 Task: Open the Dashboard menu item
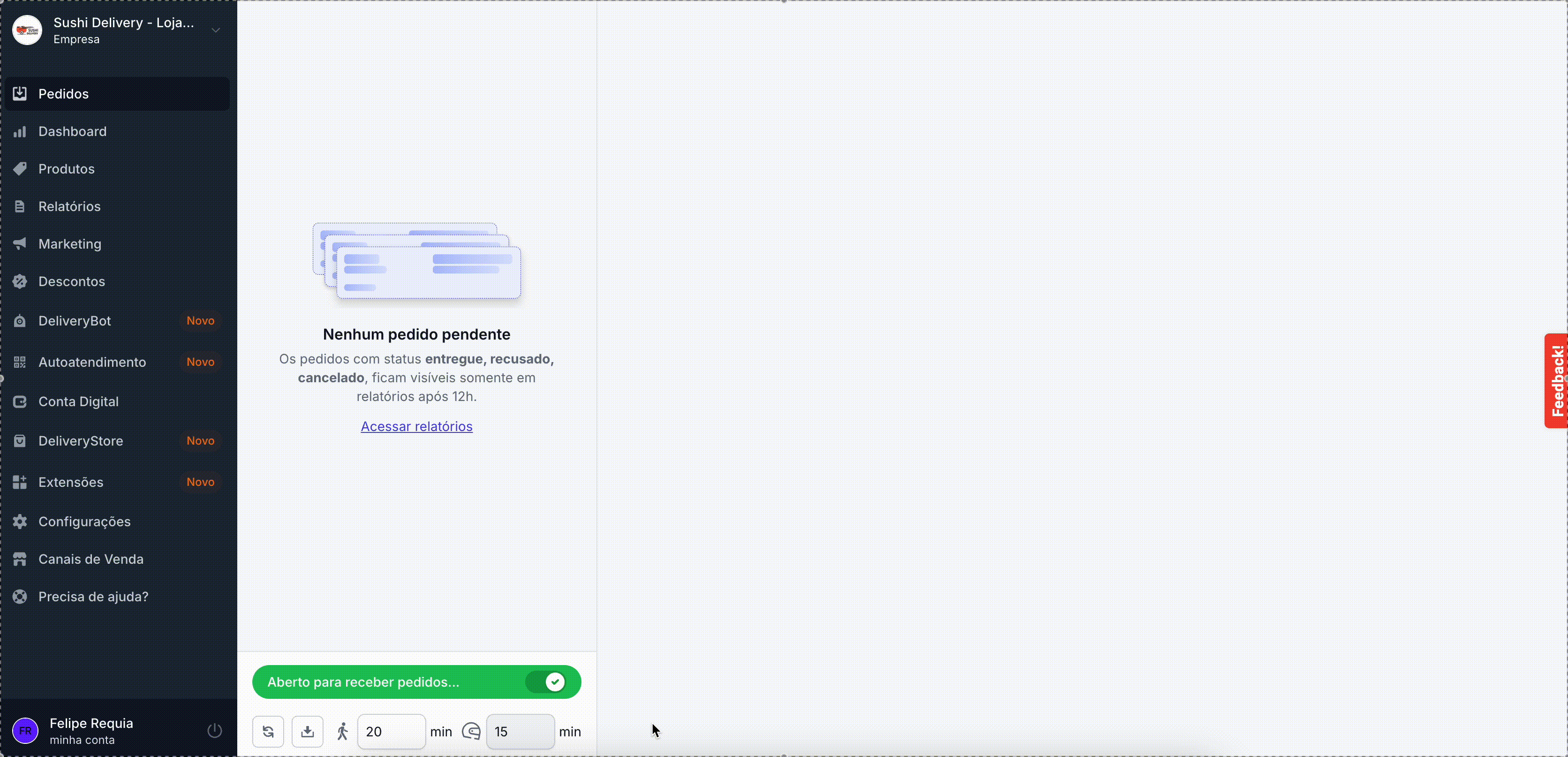(72, 131)
